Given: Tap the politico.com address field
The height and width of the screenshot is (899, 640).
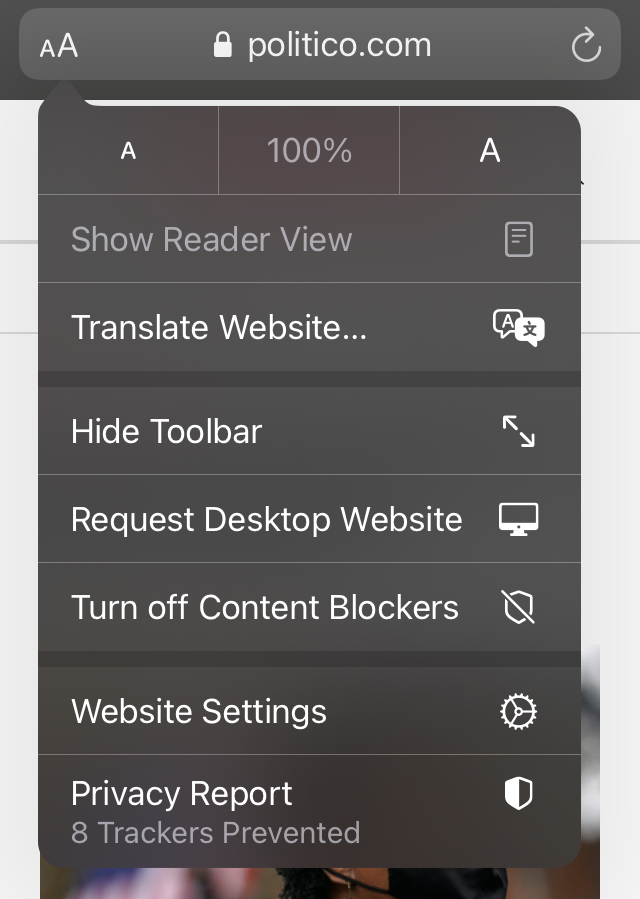Looking at the screenshot, I should pos(339,45).
